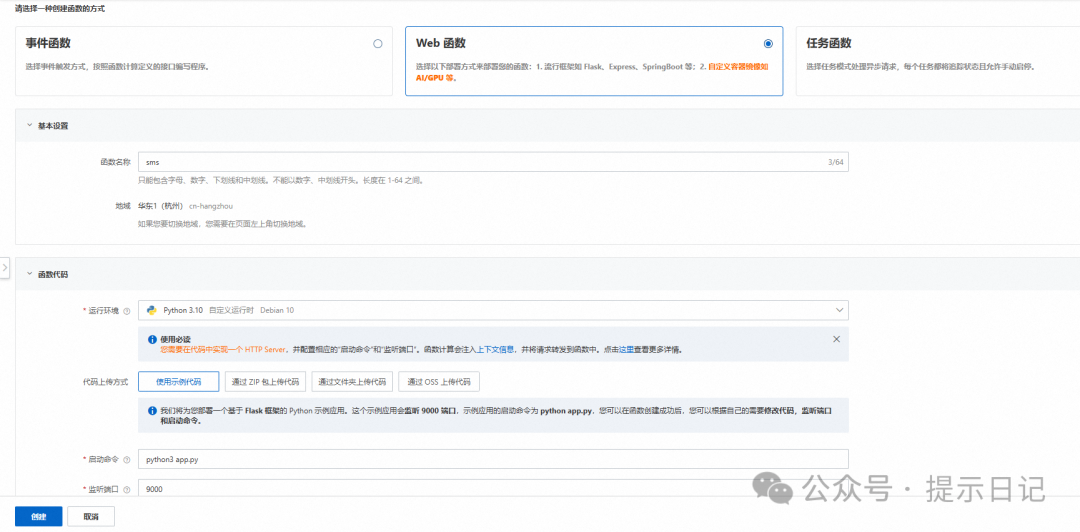The height and width of the screenshot is (532, 1080).
Task: Switch to 通过 ZIP 包上传代码 option
Action: (264, 382)
